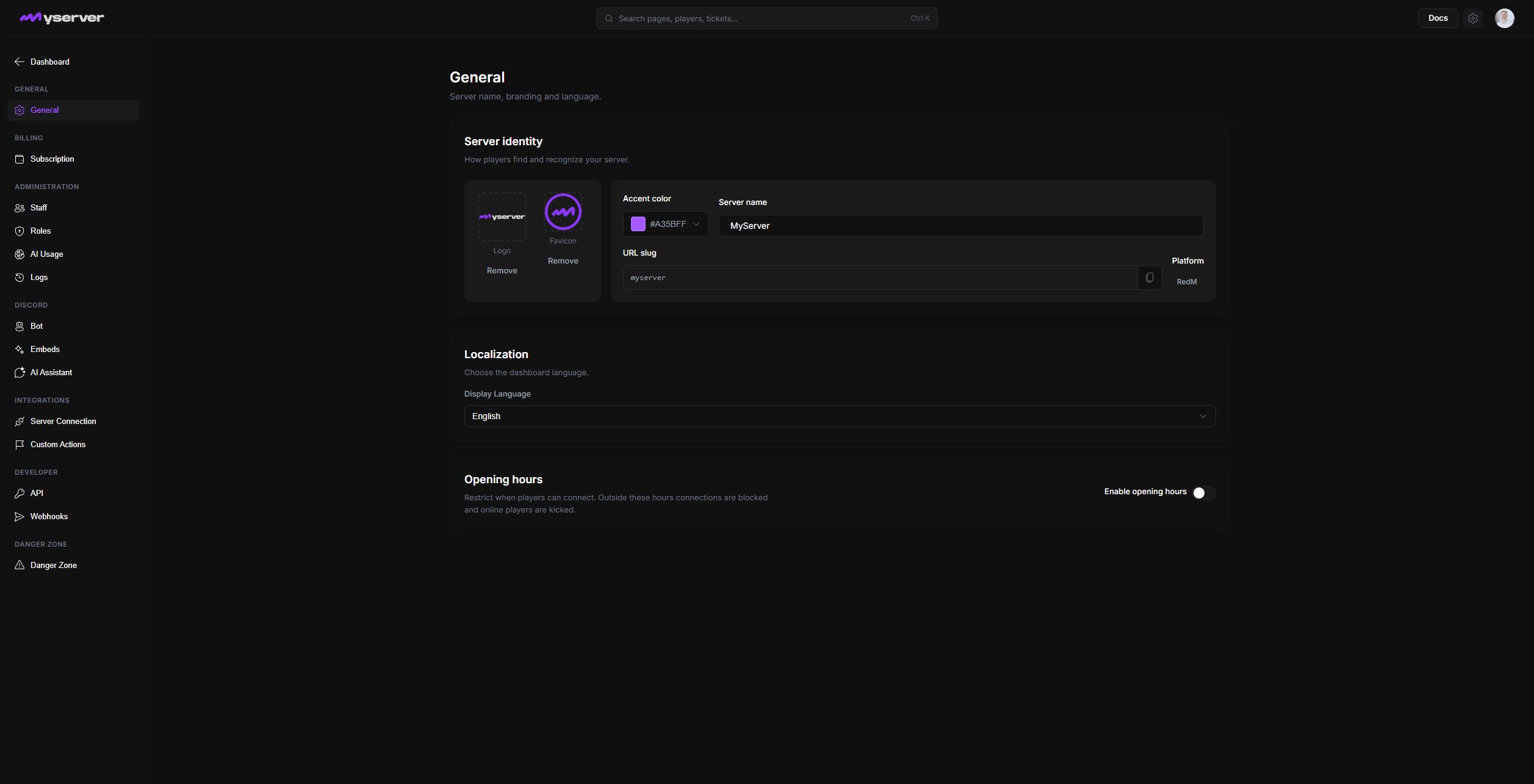Click the Subscription card icon
This screenshot has height=784, width=1534.
click(x=20, y=159)
